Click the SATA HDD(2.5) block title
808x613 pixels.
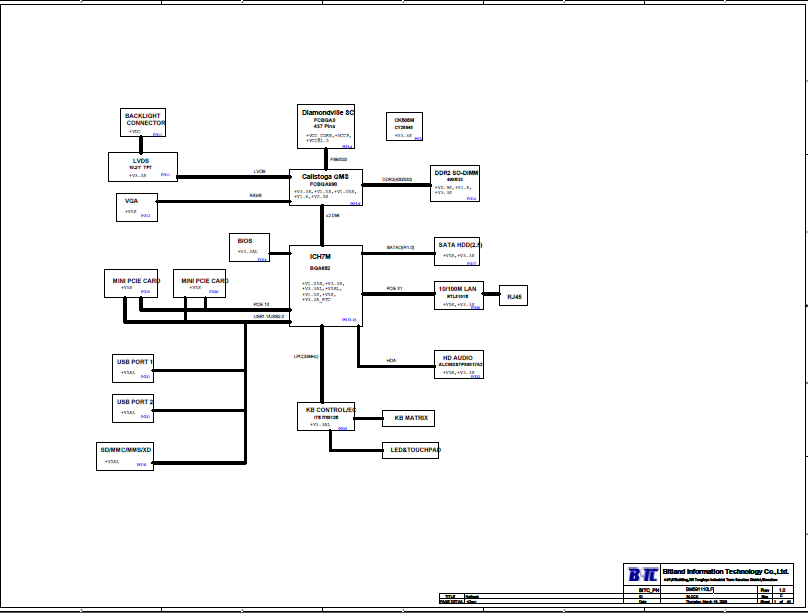tap(460, 245)
